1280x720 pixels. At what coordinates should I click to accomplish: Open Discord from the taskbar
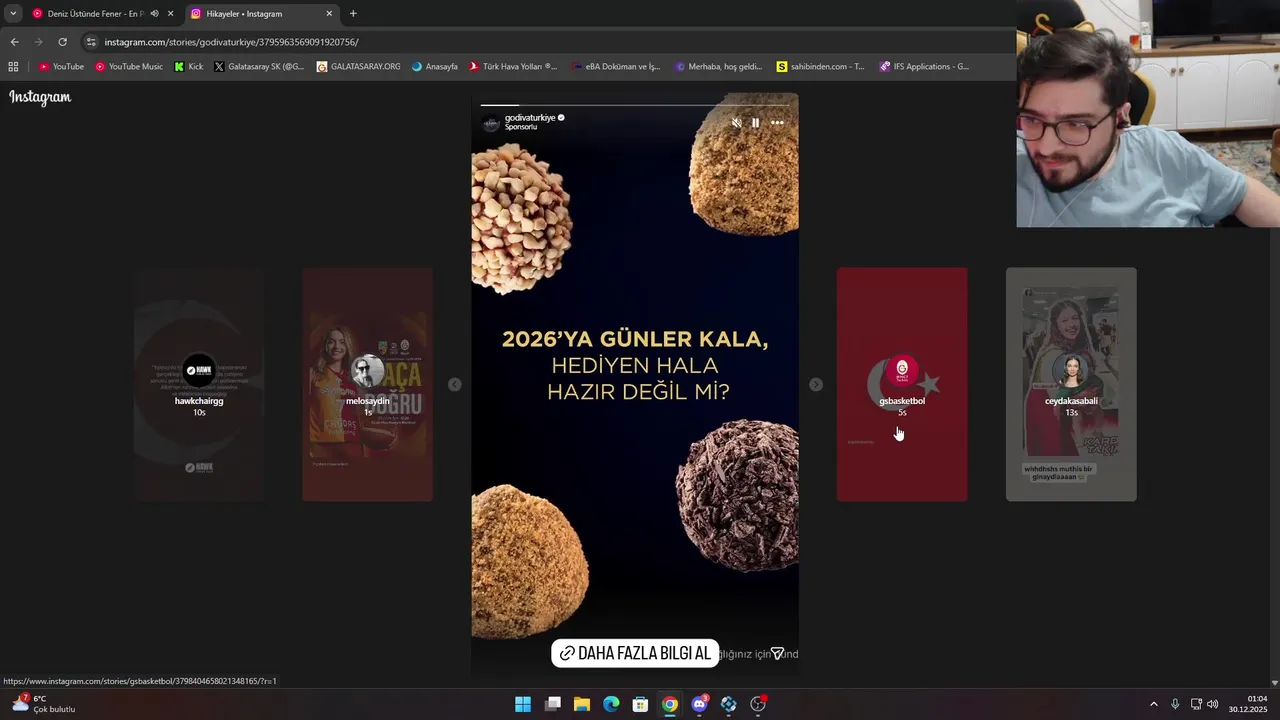pos(700,704)
